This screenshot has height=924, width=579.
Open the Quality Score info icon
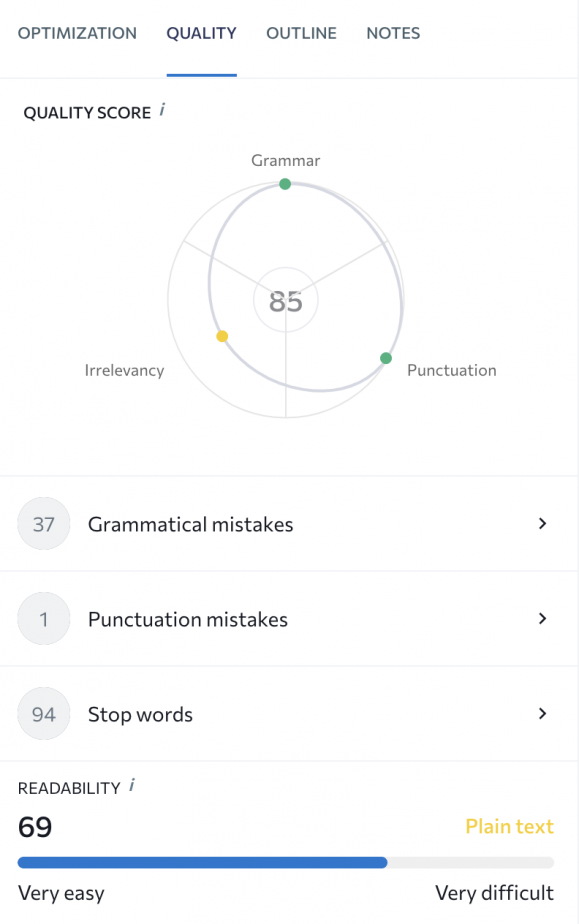162,111
